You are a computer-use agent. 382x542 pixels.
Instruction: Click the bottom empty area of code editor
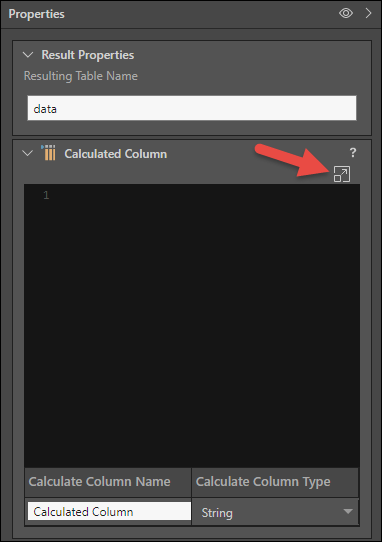pos(192,432)
